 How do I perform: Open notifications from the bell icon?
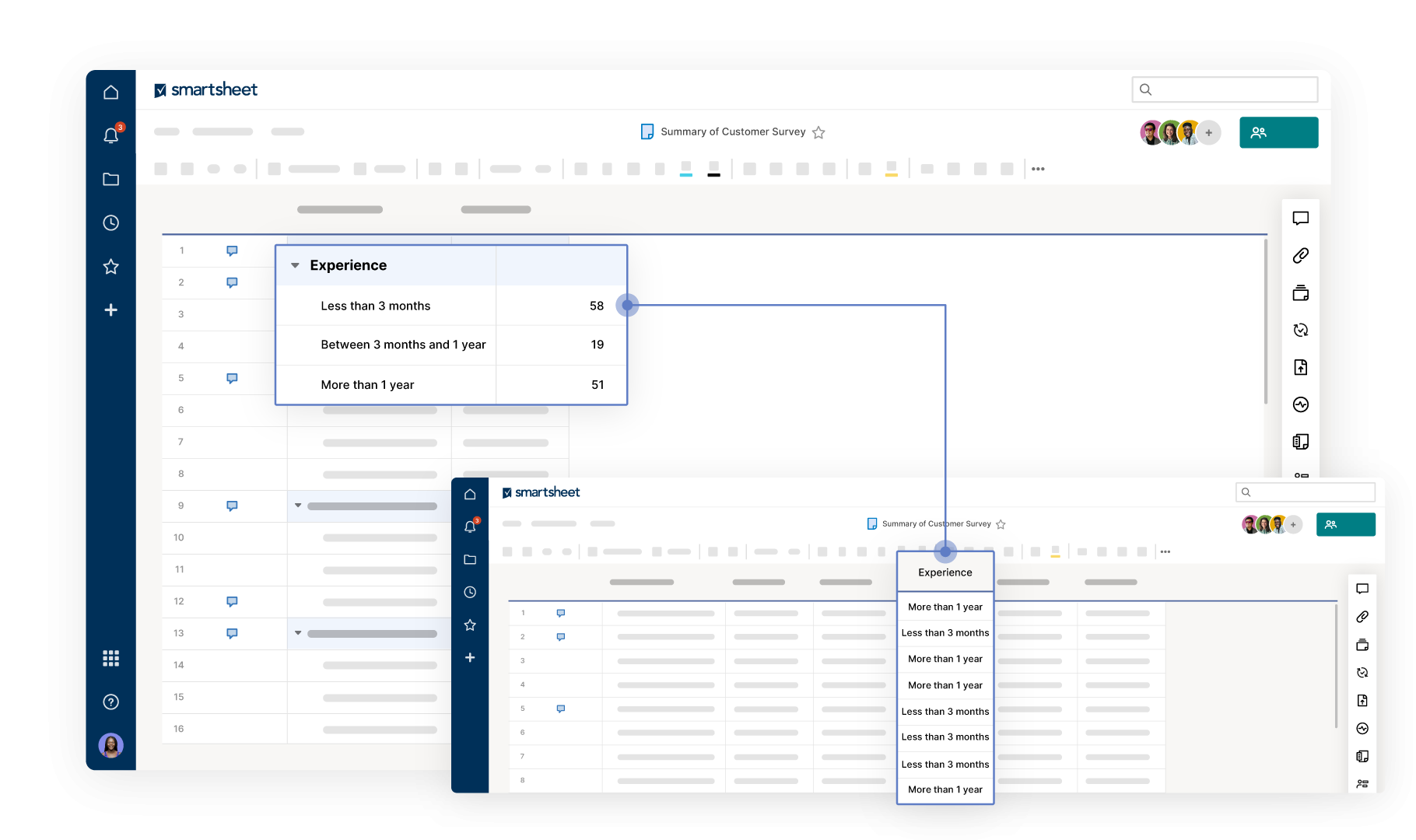point(111,135)
